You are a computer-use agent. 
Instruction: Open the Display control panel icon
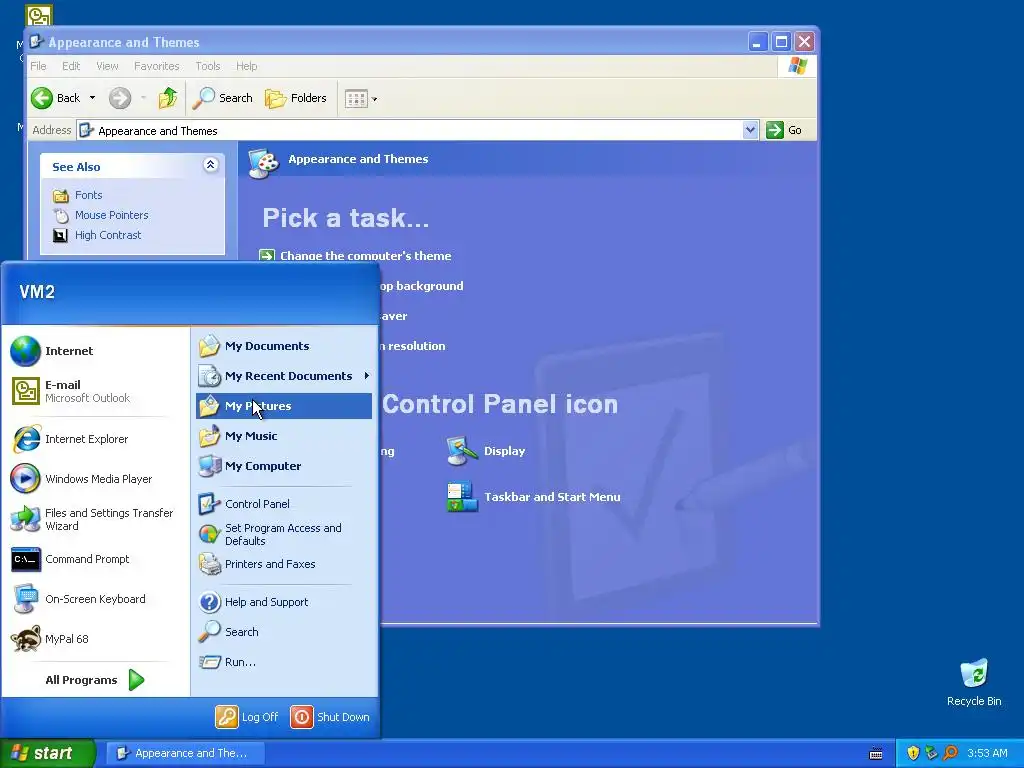click(x=486, y=451)
